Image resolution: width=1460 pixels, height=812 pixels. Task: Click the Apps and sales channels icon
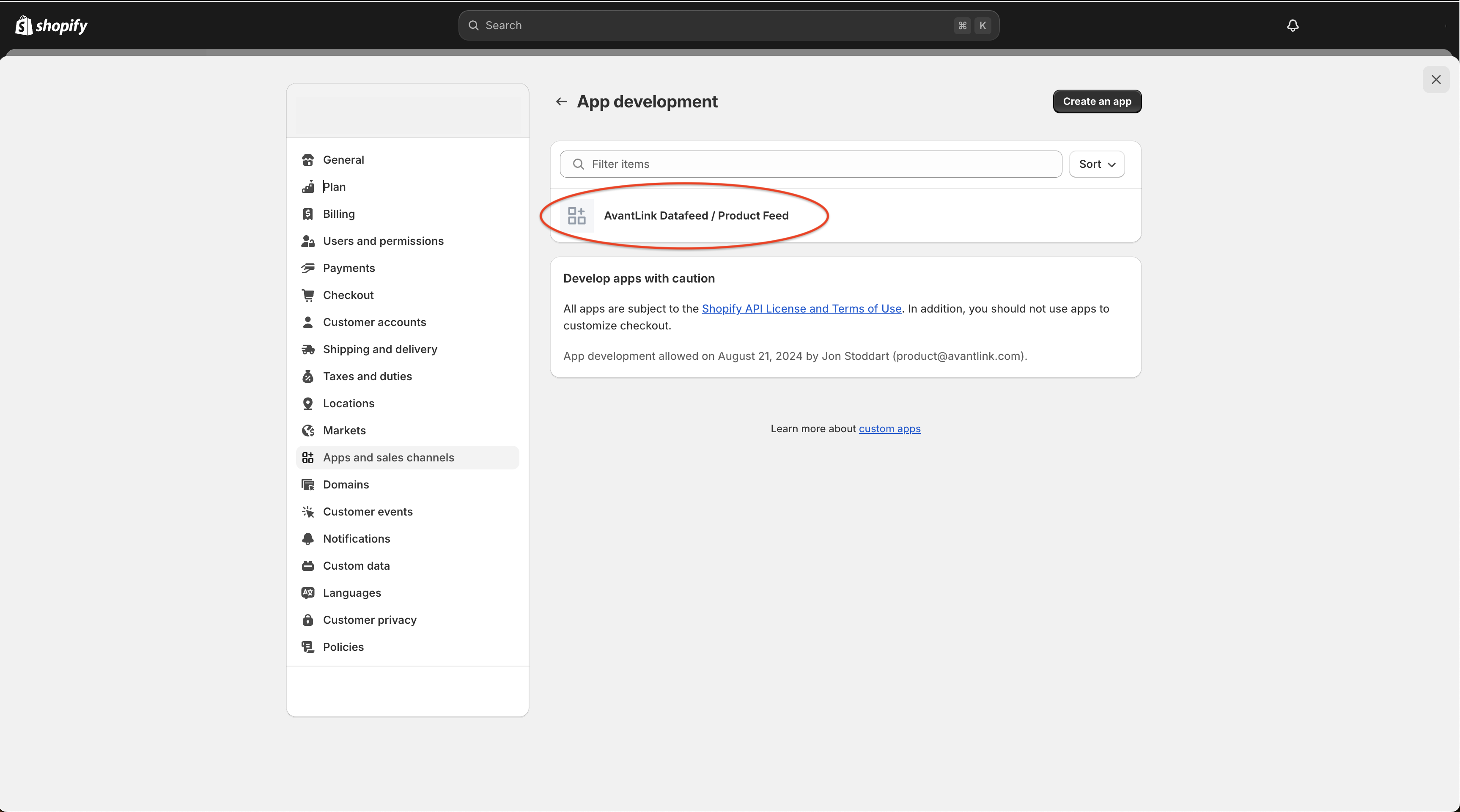click(x=308, y=458)
